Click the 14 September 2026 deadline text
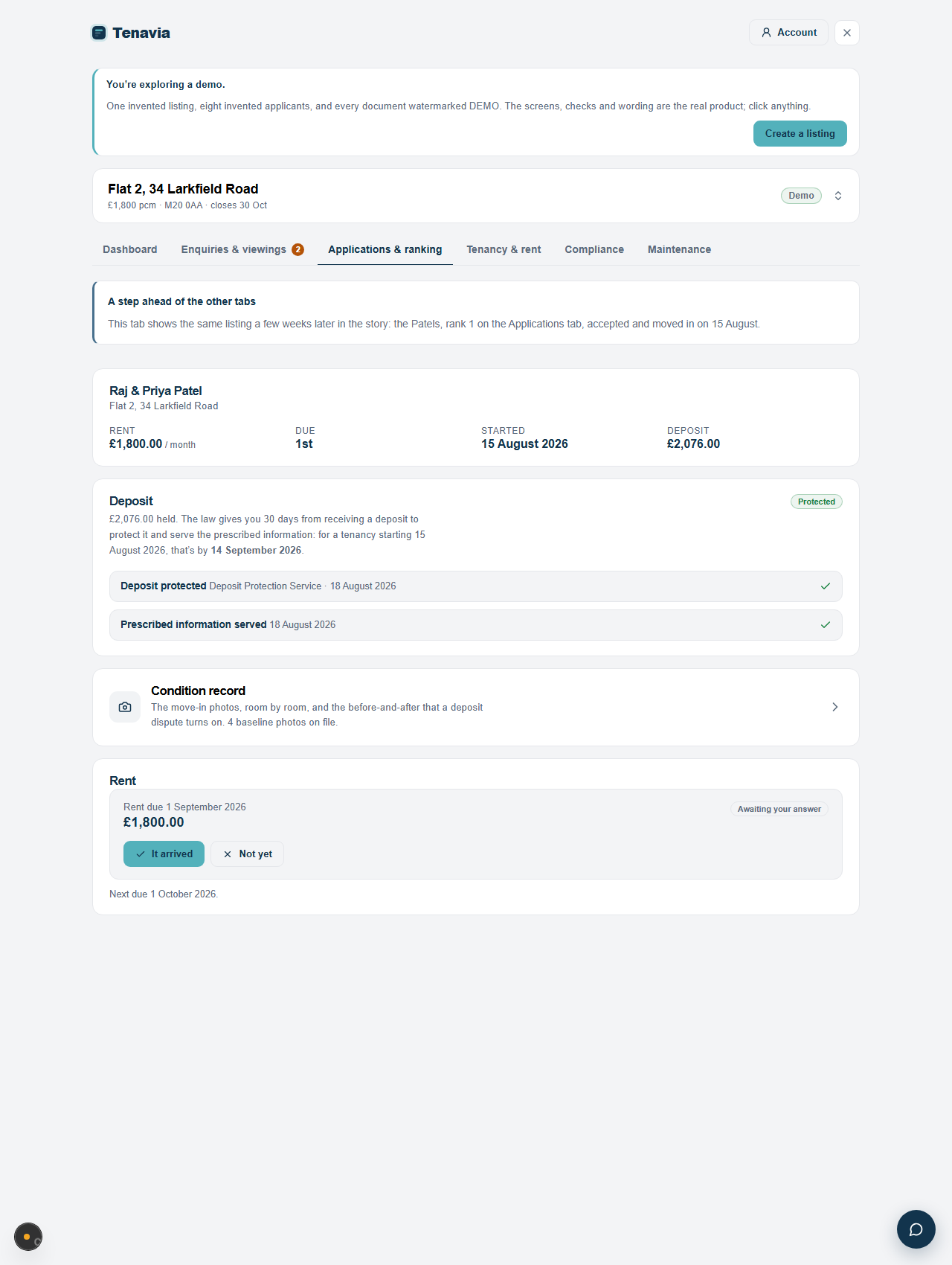Viewport: 952px width, 1265px height. [x=256, y=551]
